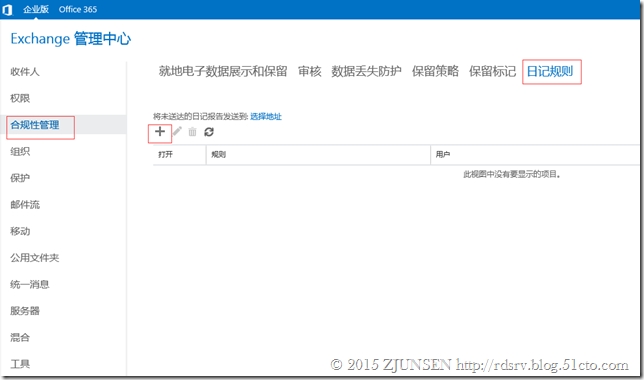Screen dimensions: 644x380
Task: Click the edit pencil icon
Action: 177,131
